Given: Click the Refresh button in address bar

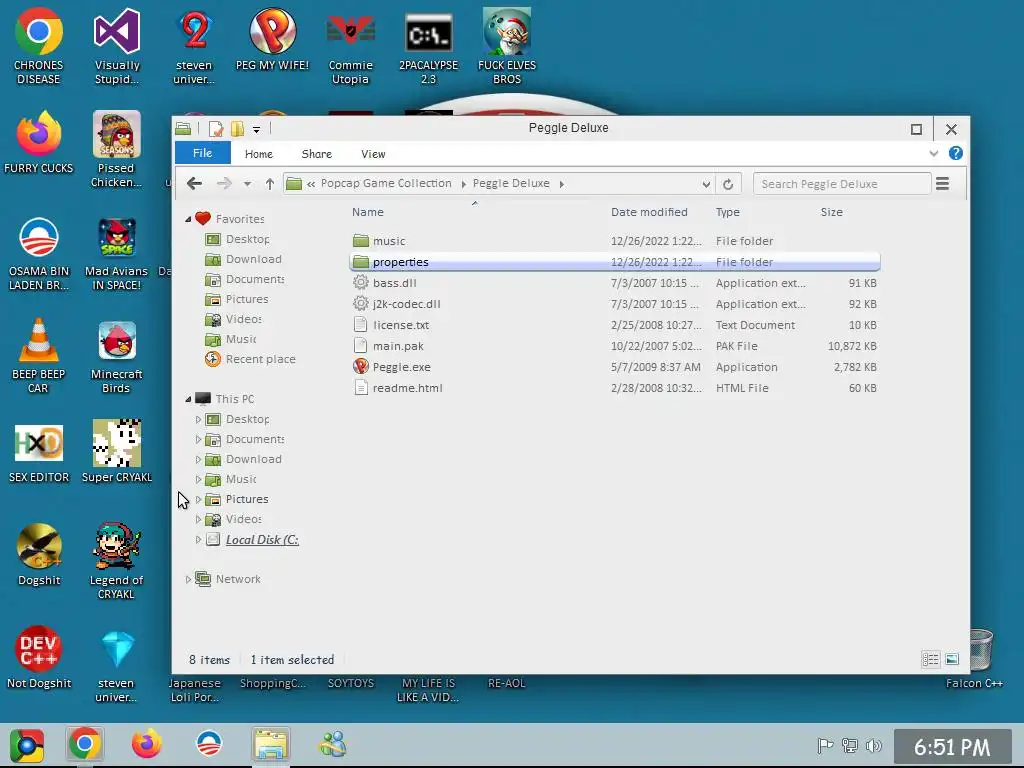Looking at the screenshot, I should 728,184.
